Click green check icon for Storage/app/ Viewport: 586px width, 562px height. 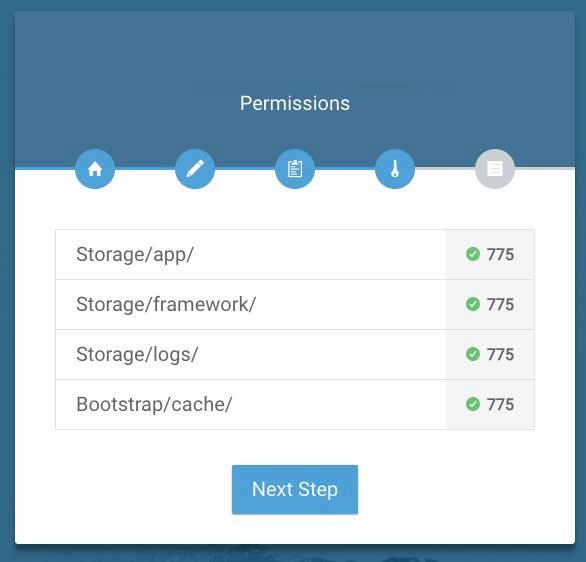point(473,254)
